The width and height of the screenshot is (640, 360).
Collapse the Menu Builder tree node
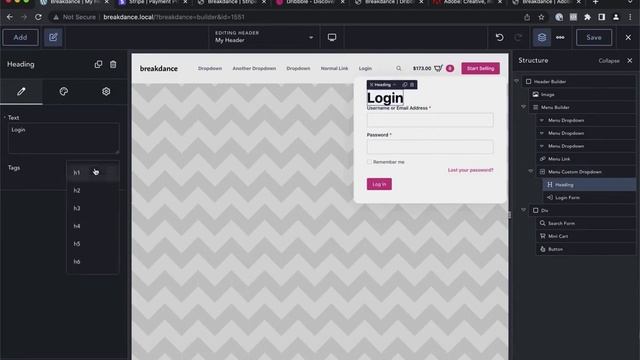click(x=524, y=107)
